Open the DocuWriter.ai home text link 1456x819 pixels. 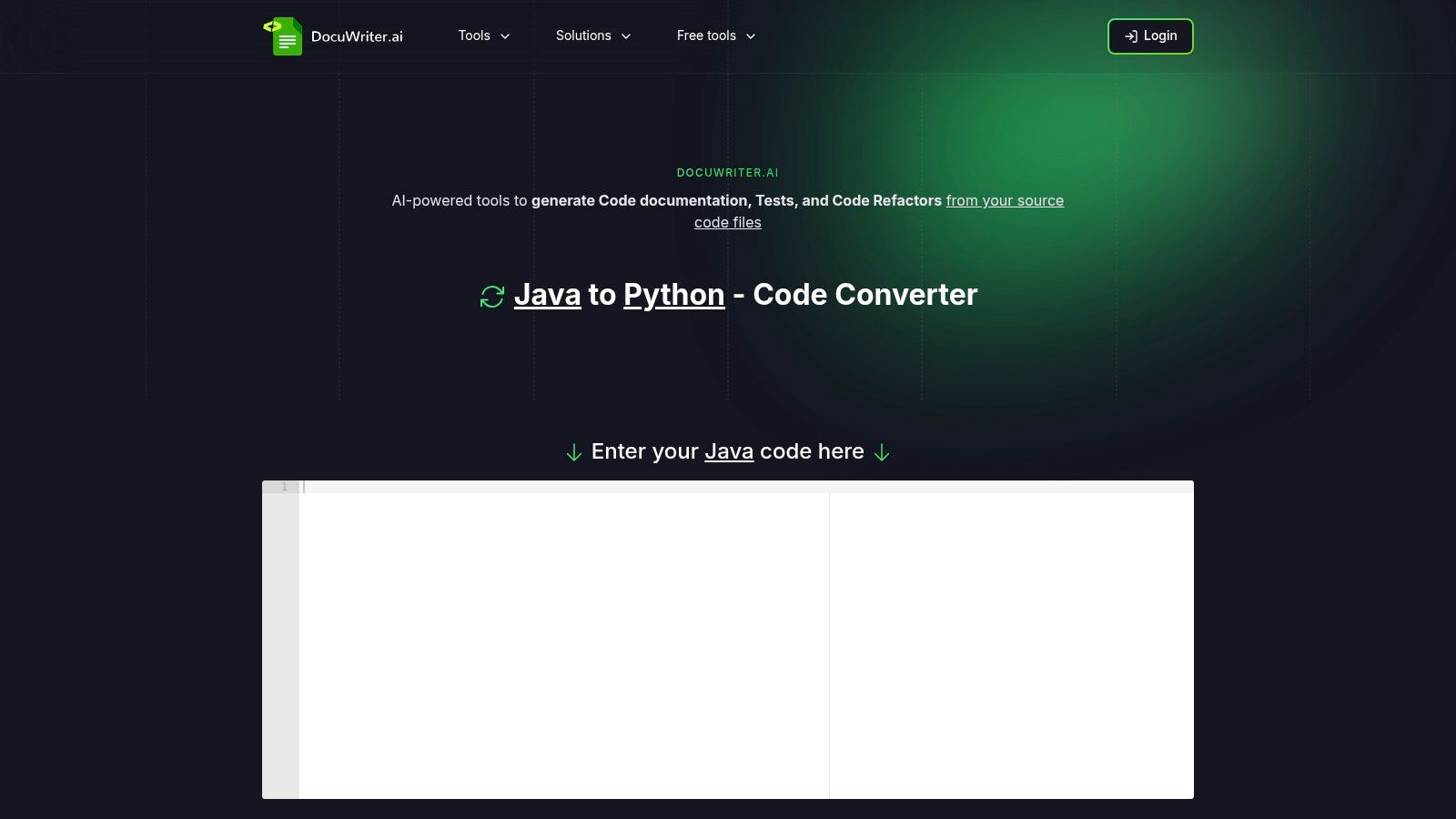(x=357, y=36)
